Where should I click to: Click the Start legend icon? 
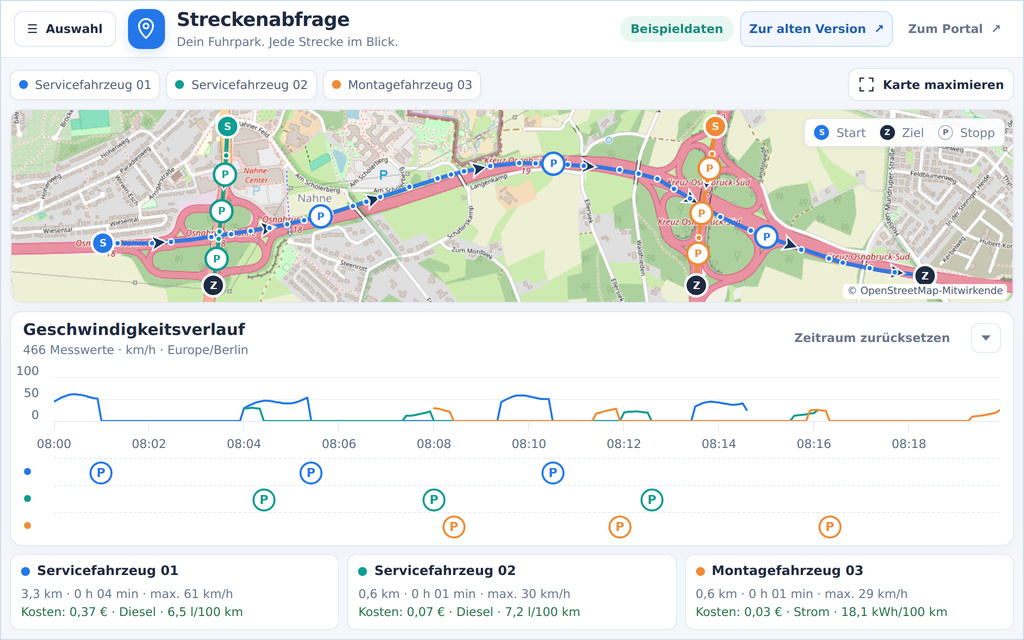tap(822, 133)
